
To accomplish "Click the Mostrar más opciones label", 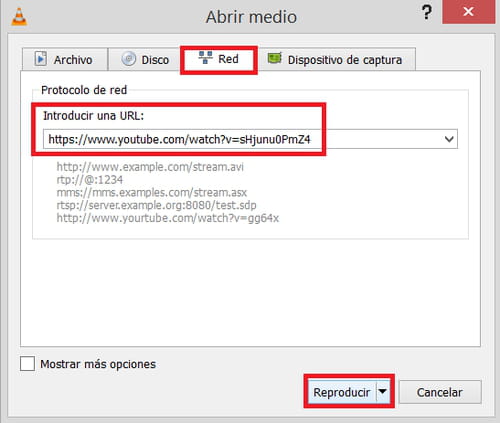I will (x=98, y=364).
